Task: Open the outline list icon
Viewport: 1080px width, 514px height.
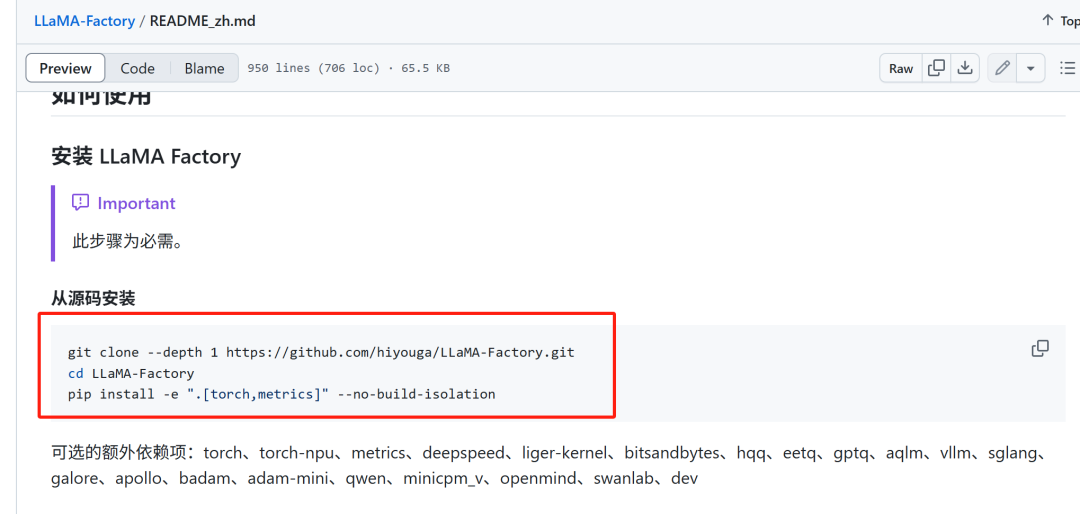Action: click(x=1067, y=68)
